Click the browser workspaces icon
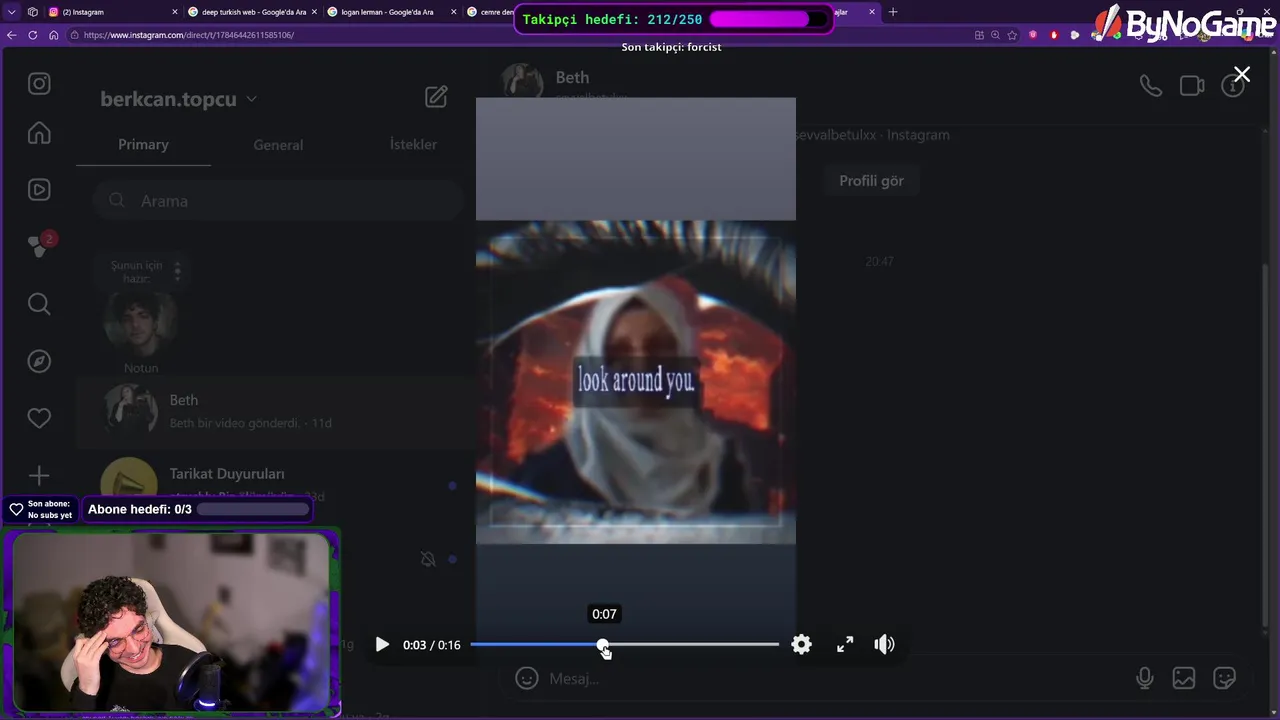The image size is (1280, 720). [33, 12]
